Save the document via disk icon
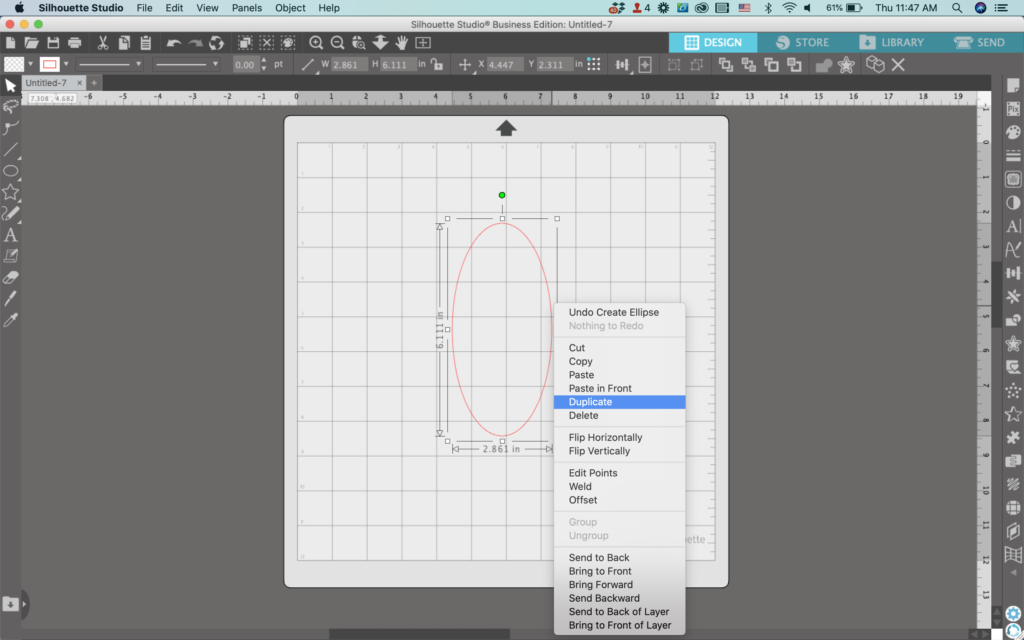 (x=53, y=43)
